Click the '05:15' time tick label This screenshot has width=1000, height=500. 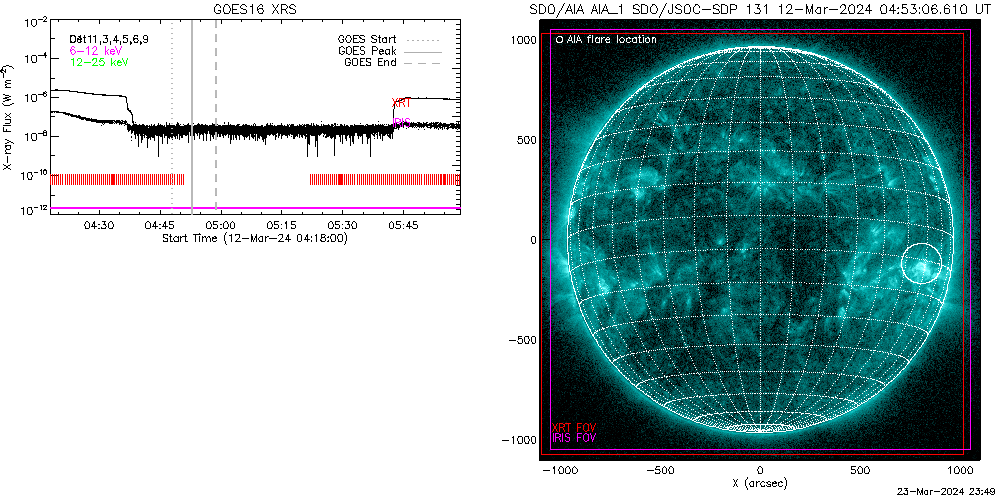click(x=281, y=224)
